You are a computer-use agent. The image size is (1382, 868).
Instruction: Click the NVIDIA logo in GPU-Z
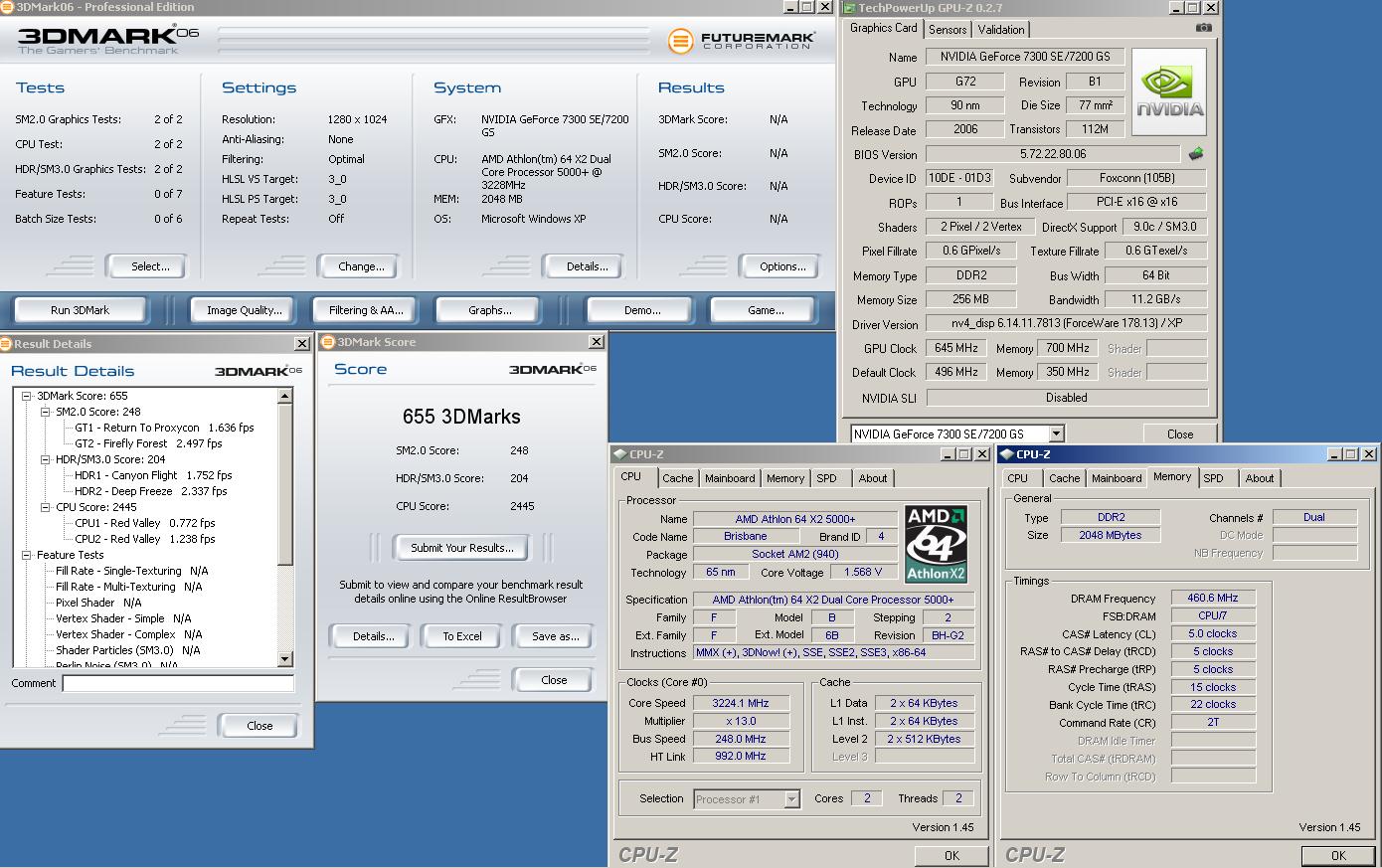point(1169,92)
